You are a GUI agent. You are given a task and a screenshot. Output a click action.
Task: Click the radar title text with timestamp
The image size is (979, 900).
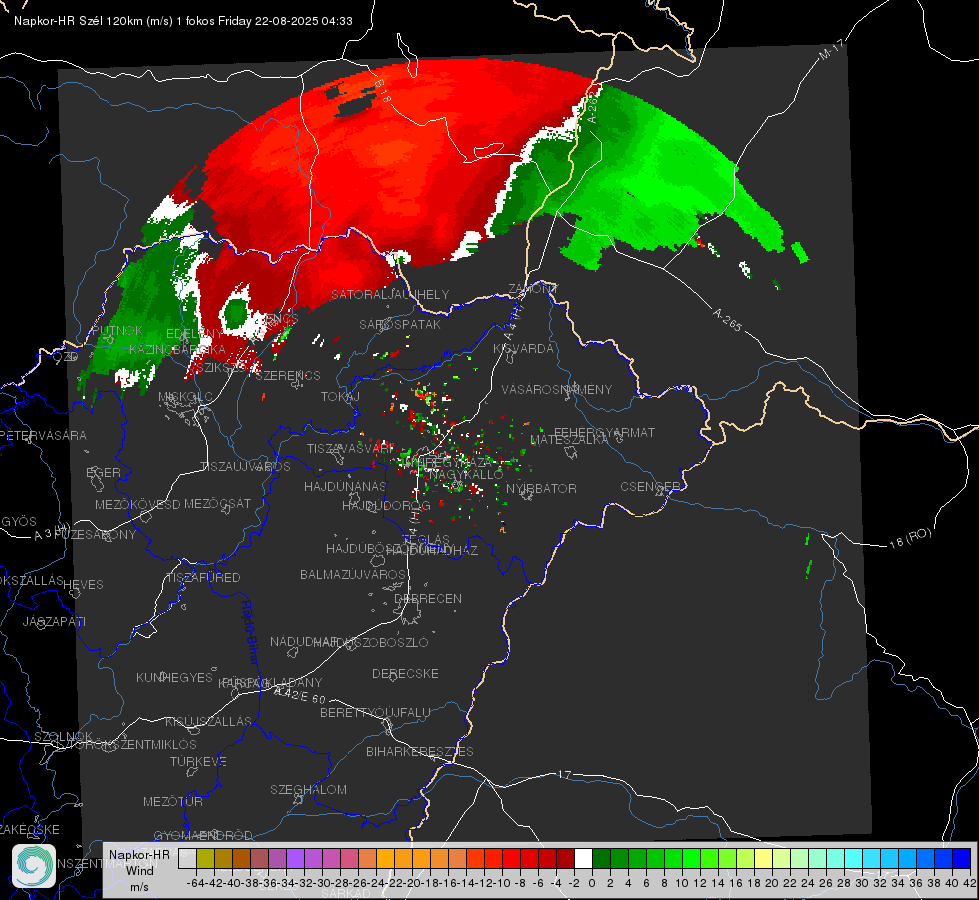pos(183,21)
